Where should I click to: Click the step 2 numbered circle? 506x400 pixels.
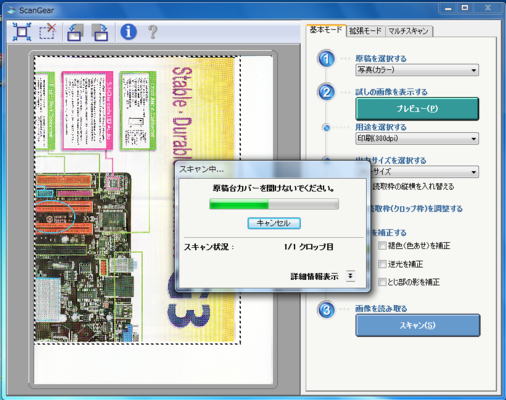pyautogui.click(x=326, y=92)
